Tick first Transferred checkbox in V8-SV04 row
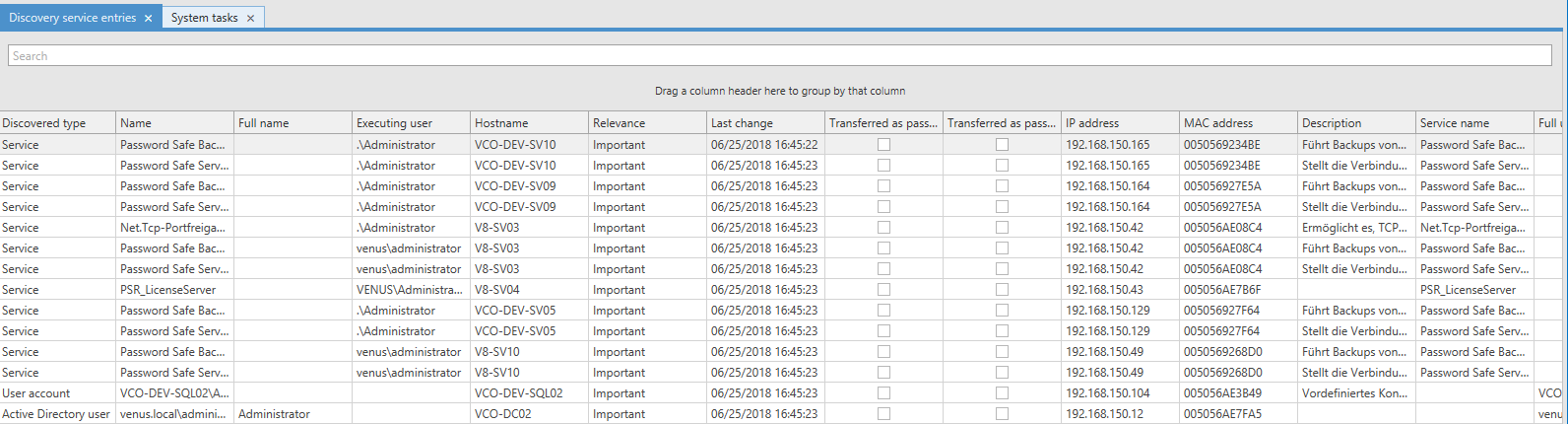 [883, 290]
